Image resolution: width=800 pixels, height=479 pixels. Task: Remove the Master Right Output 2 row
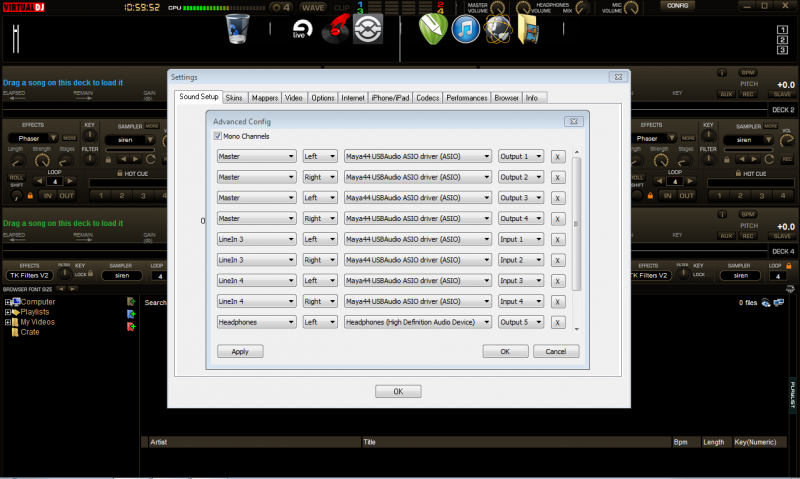[x=558, y=178]
